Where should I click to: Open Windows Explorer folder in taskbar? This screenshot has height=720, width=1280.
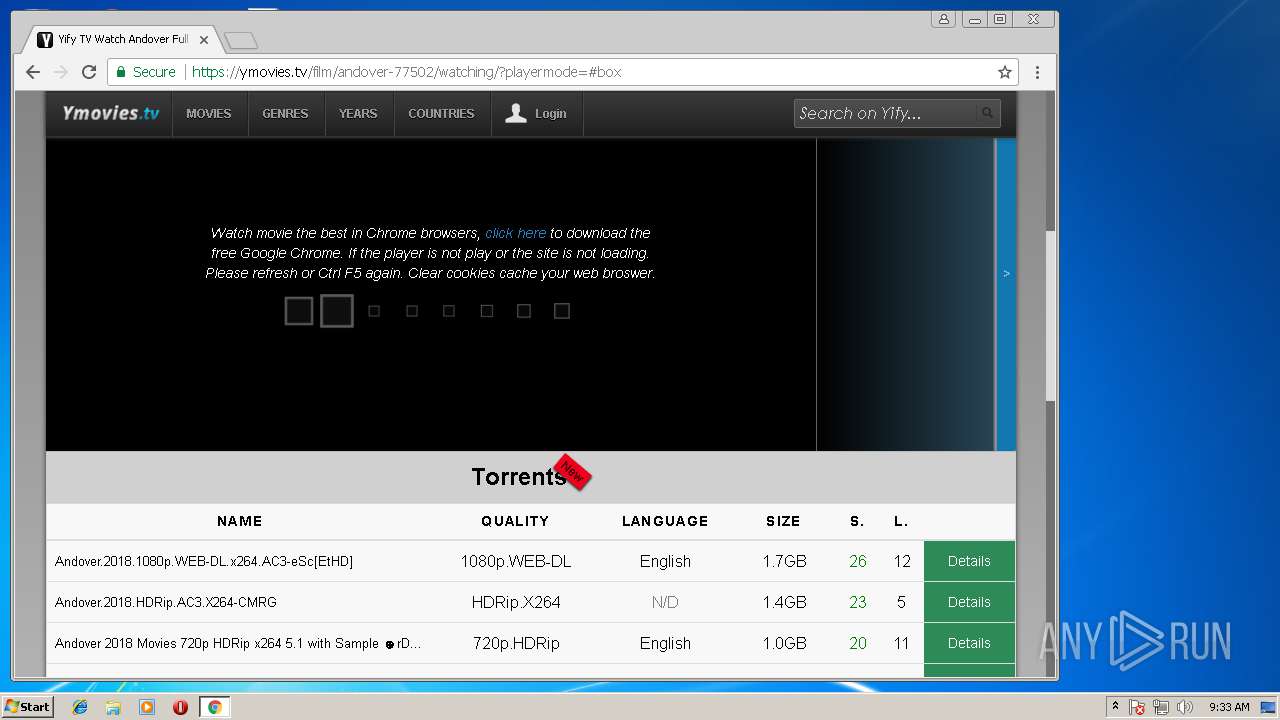pyautogui.click(x=113, y=707)
